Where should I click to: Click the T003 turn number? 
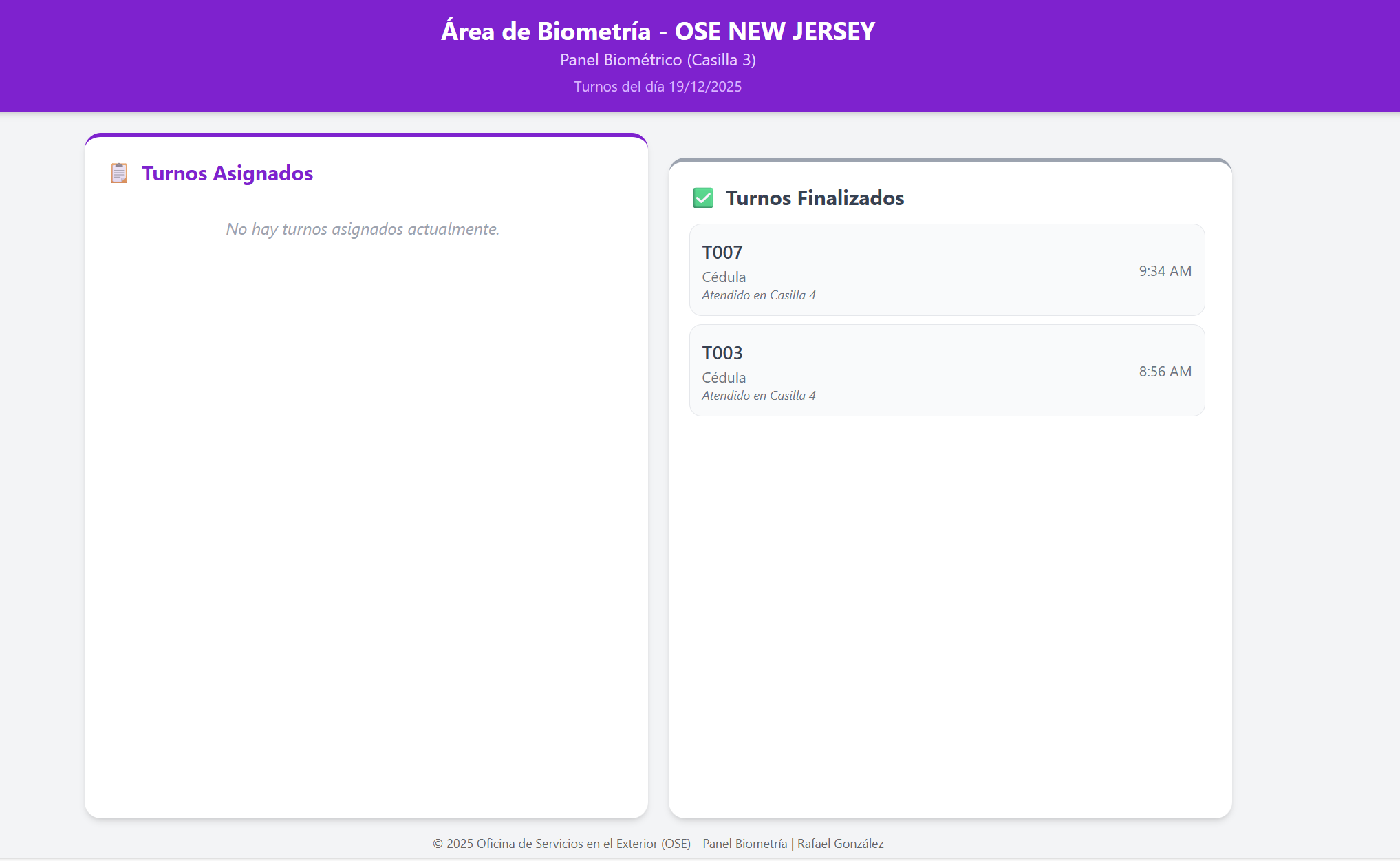(722, 353)
